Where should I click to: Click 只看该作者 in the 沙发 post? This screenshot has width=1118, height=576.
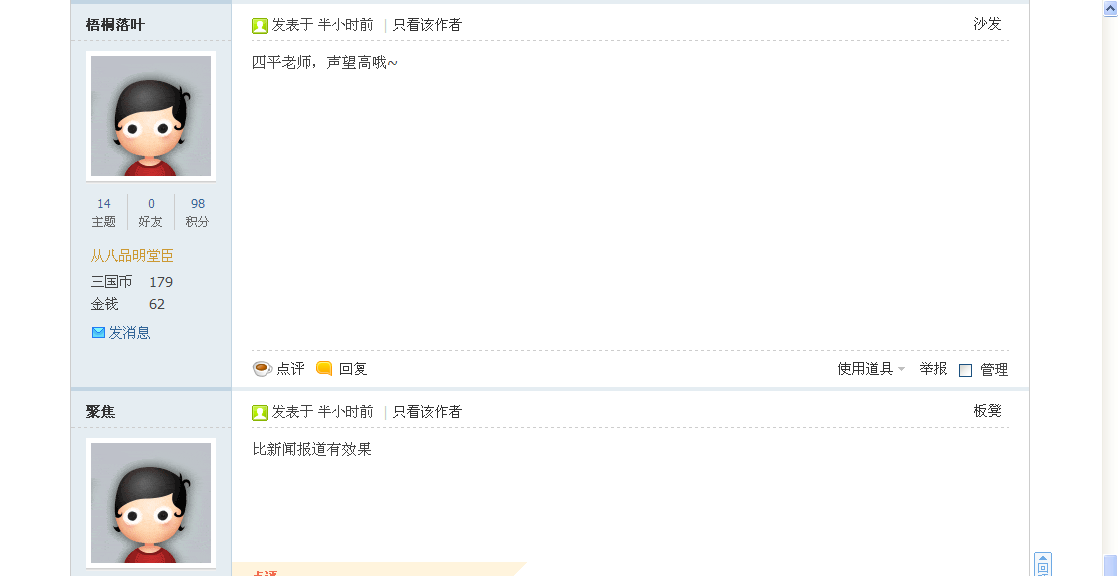coord(427,25)
